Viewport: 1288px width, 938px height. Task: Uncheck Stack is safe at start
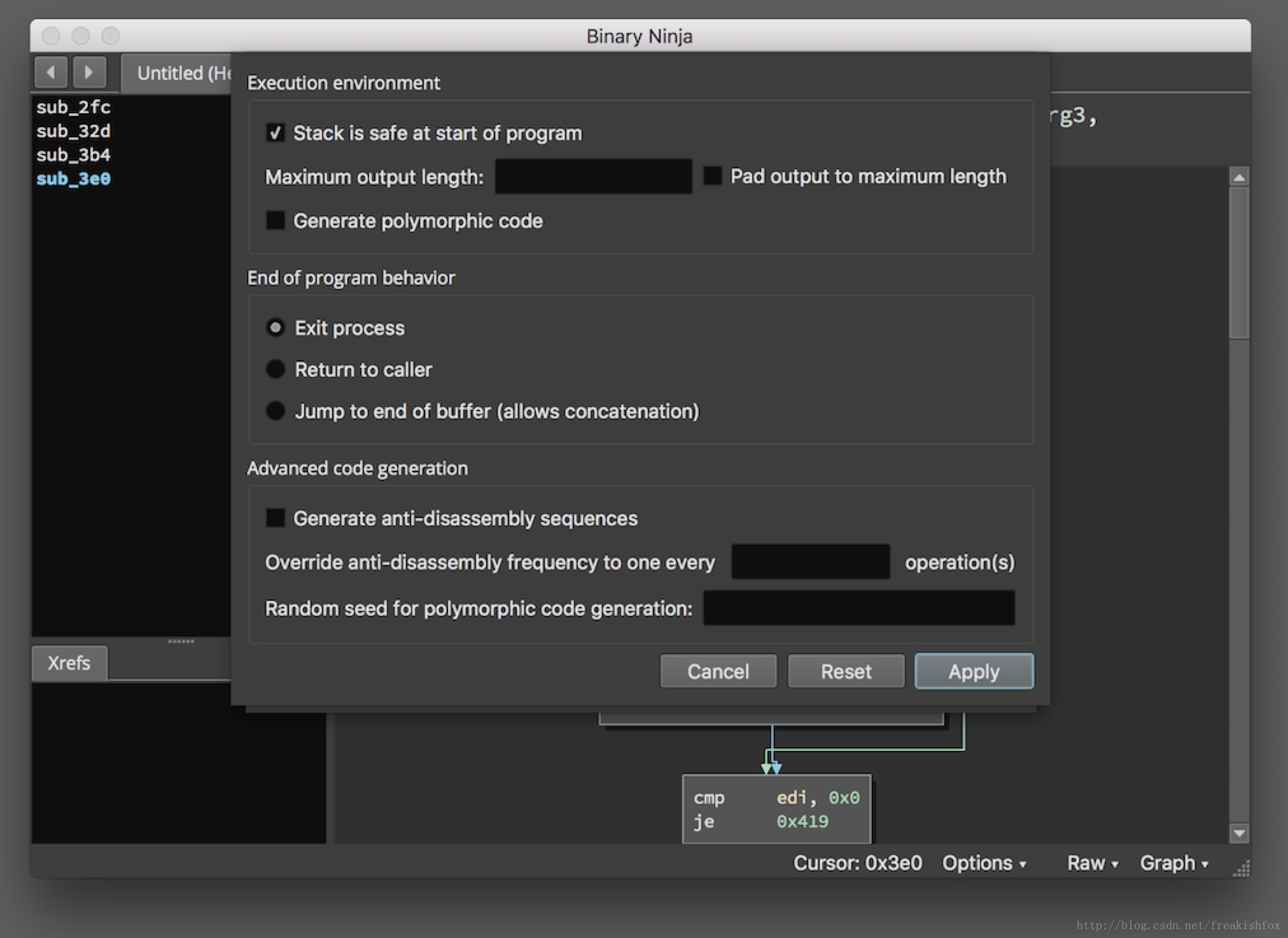pos(275,133)
